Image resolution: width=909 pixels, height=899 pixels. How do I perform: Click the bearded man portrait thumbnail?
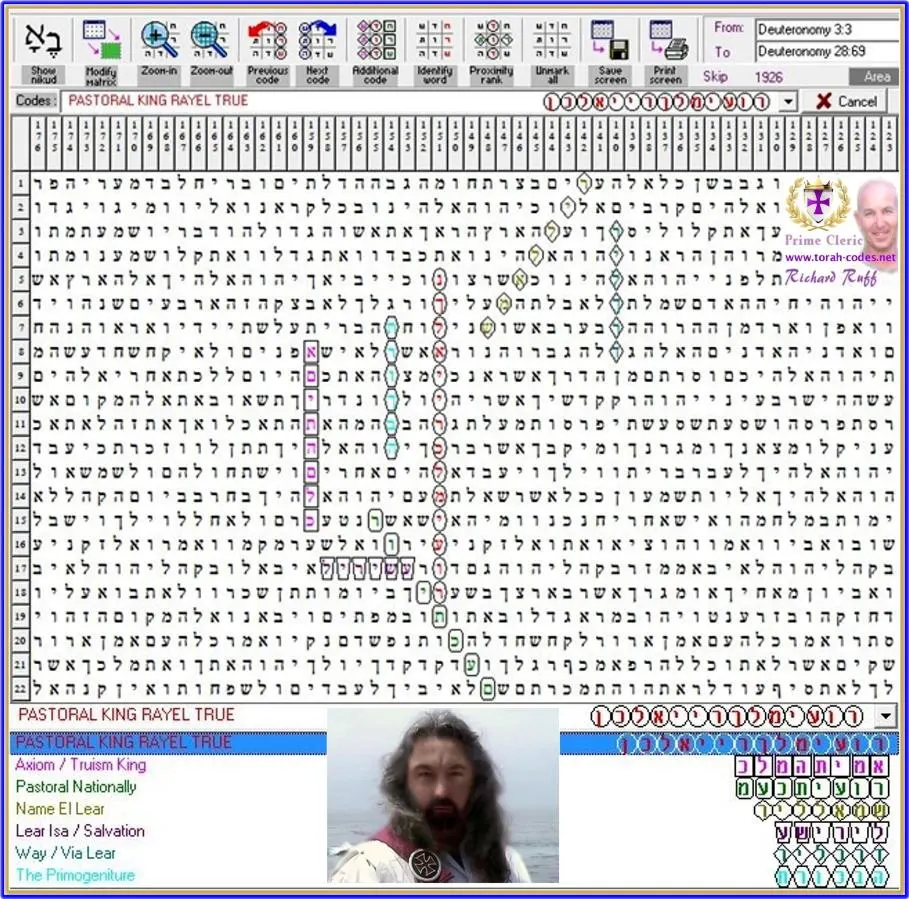click(443, 795)
